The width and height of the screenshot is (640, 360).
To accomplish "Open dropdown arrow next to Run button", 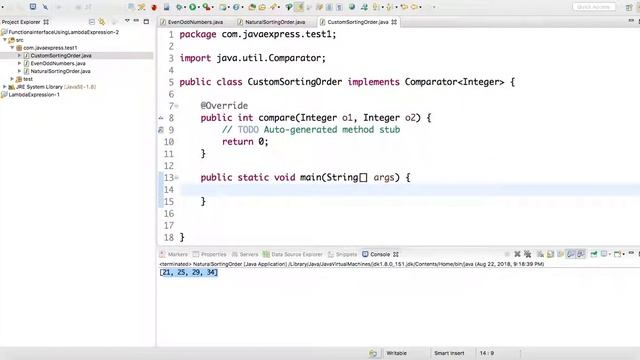I will click(199, 7).
